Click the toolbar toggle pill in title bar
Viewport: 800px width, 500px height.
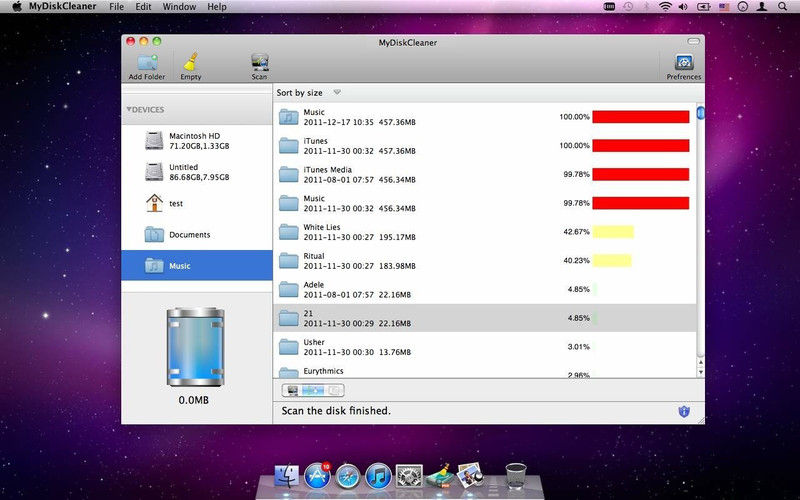[x=693, y=41]
